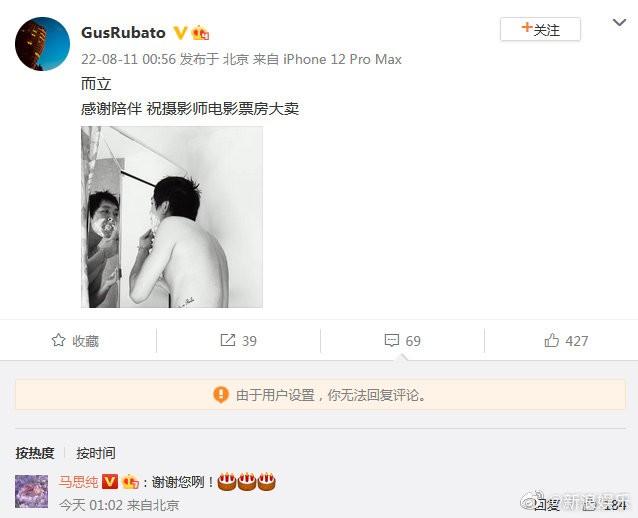
Task: Click the 22-08-11 00:56 post timestamp
Action: [129, 59]
